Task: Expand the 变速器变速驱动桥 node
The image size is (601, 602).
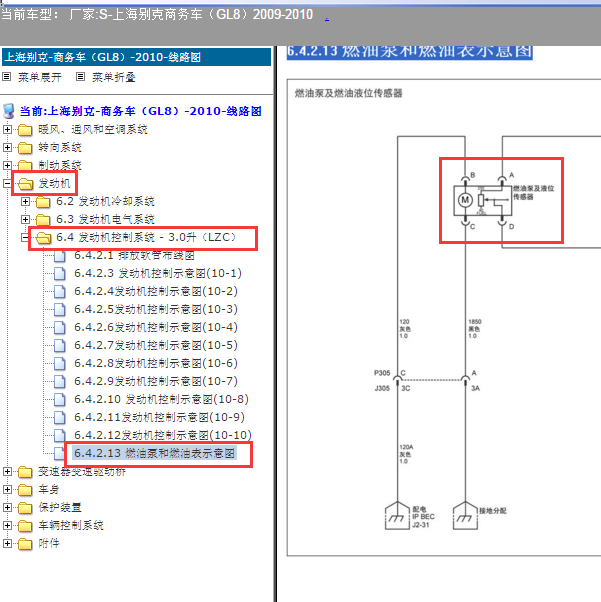Action: pyautogui.click(x=7, y=471)
